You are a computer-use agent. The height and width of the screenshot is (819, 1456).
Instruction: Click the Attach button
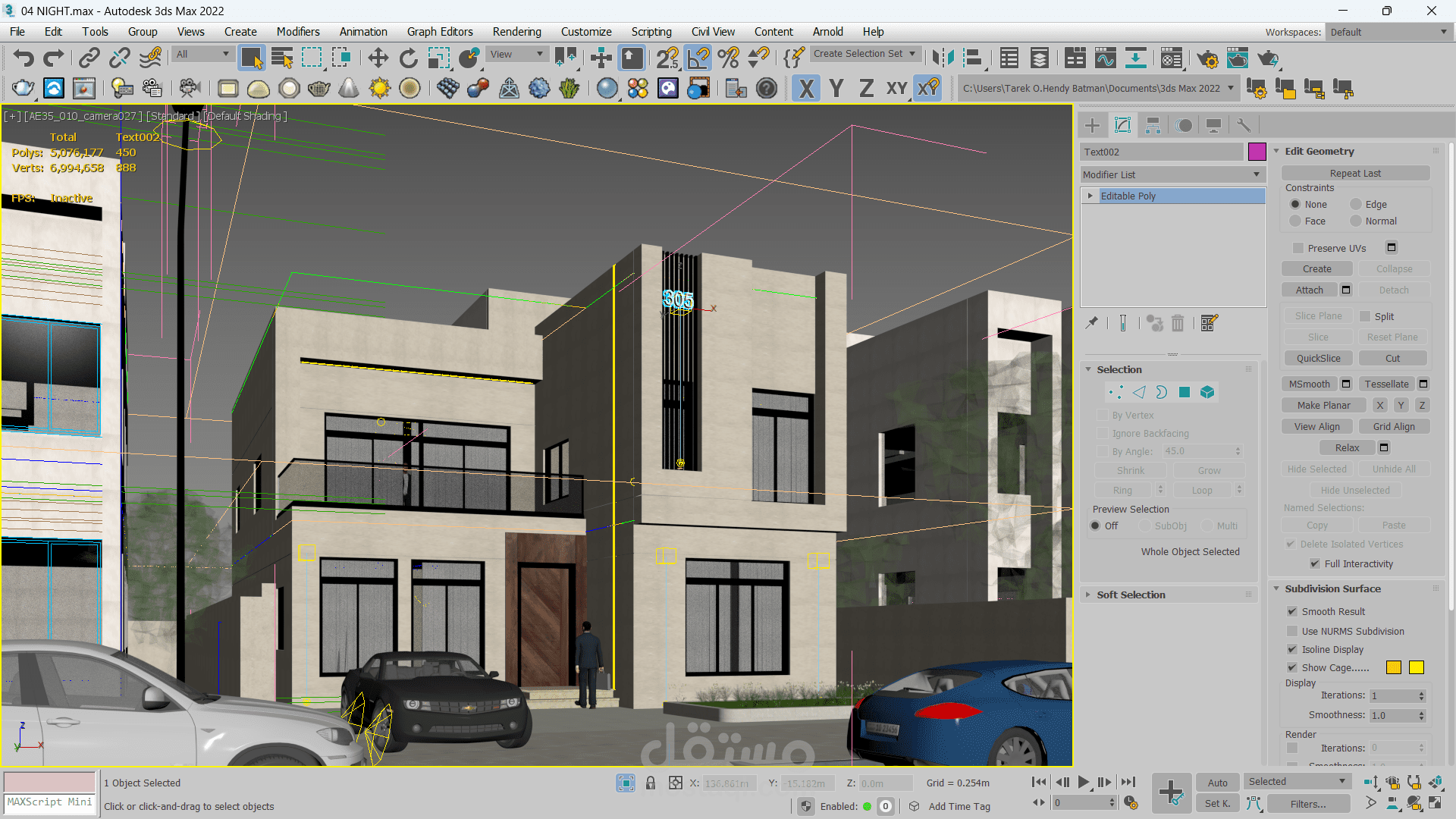(x=1309, y=290)
